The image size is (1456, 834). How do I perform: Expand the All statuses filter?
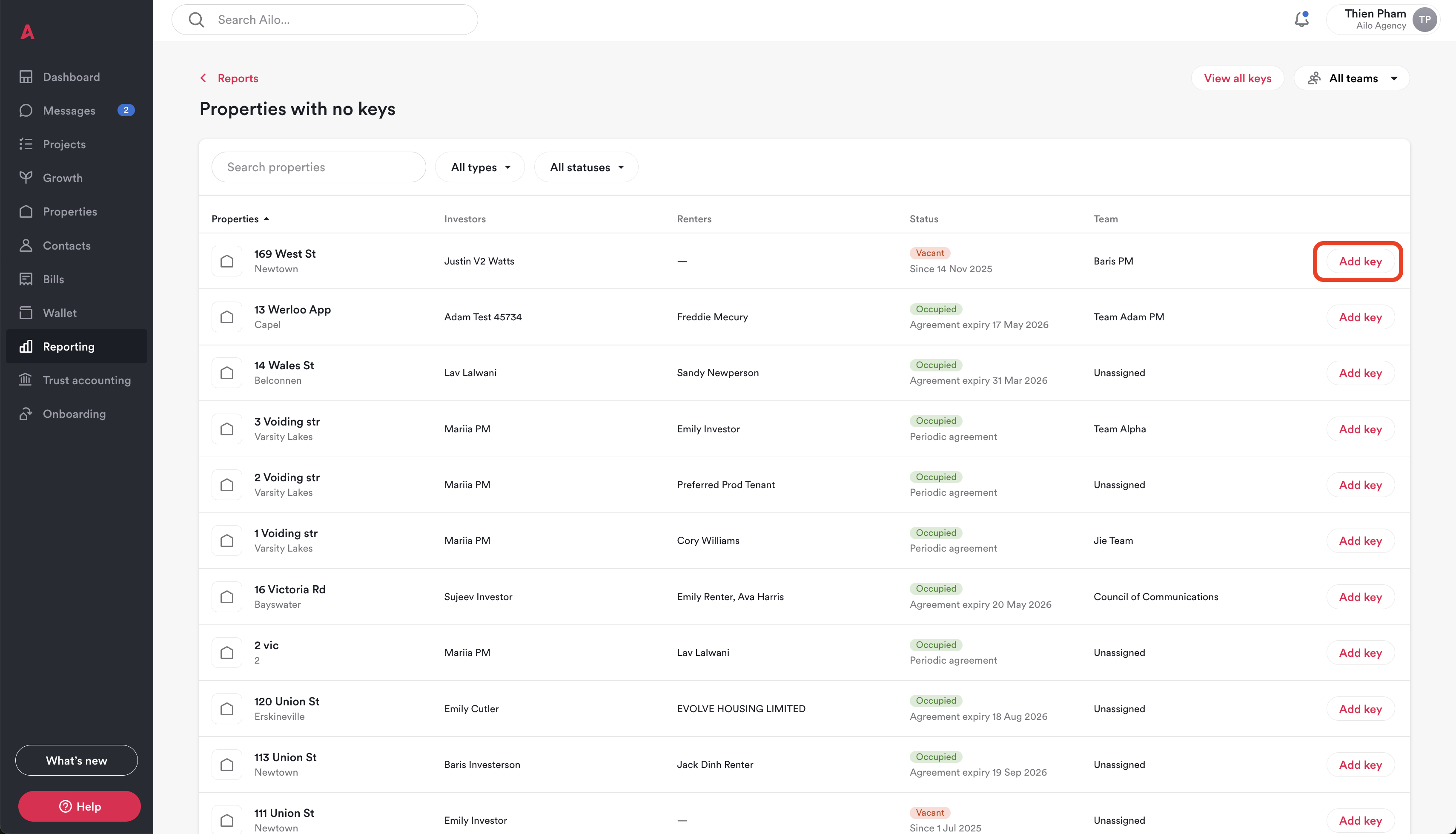[586, 167]
